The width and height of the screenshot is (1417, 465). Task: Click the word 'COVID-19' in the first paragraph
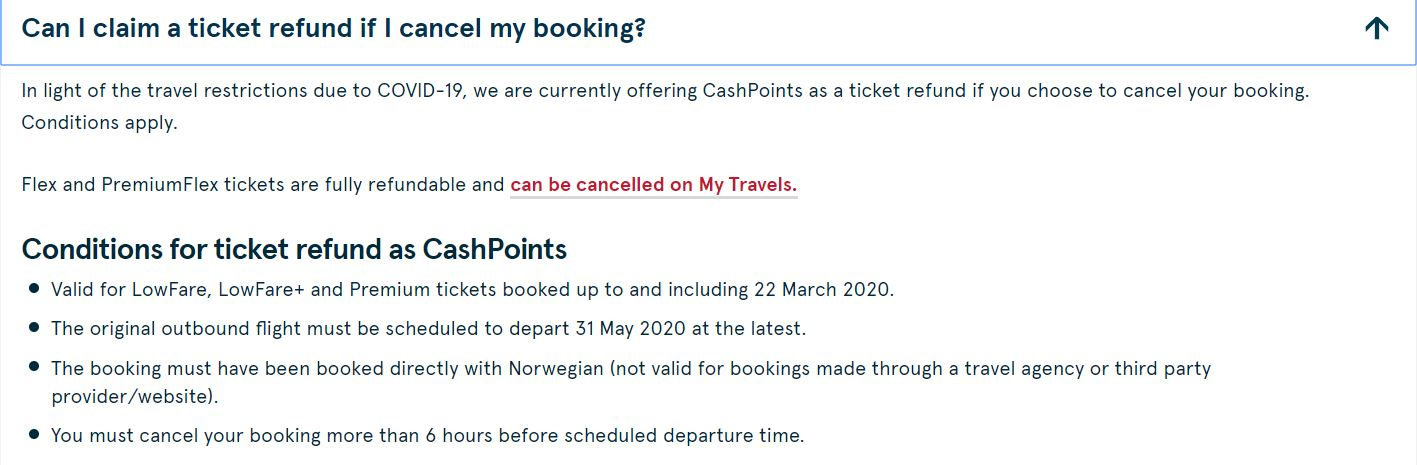click(421, 91)
